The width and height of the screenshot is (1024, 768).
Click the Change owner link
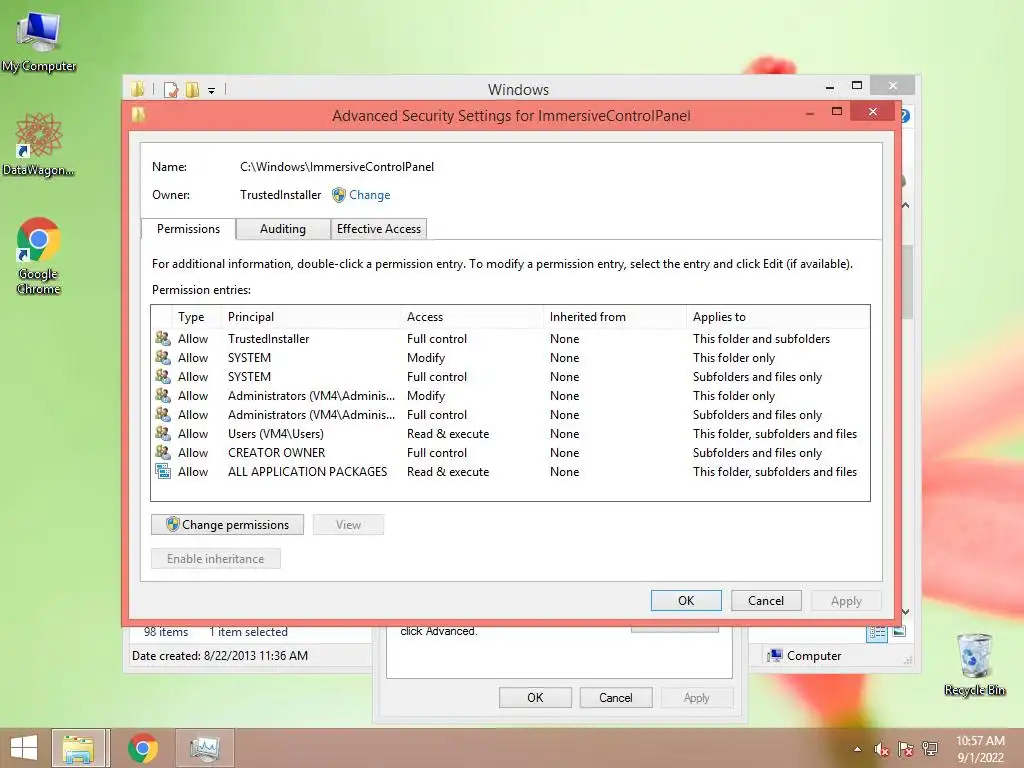coord(370,195)
